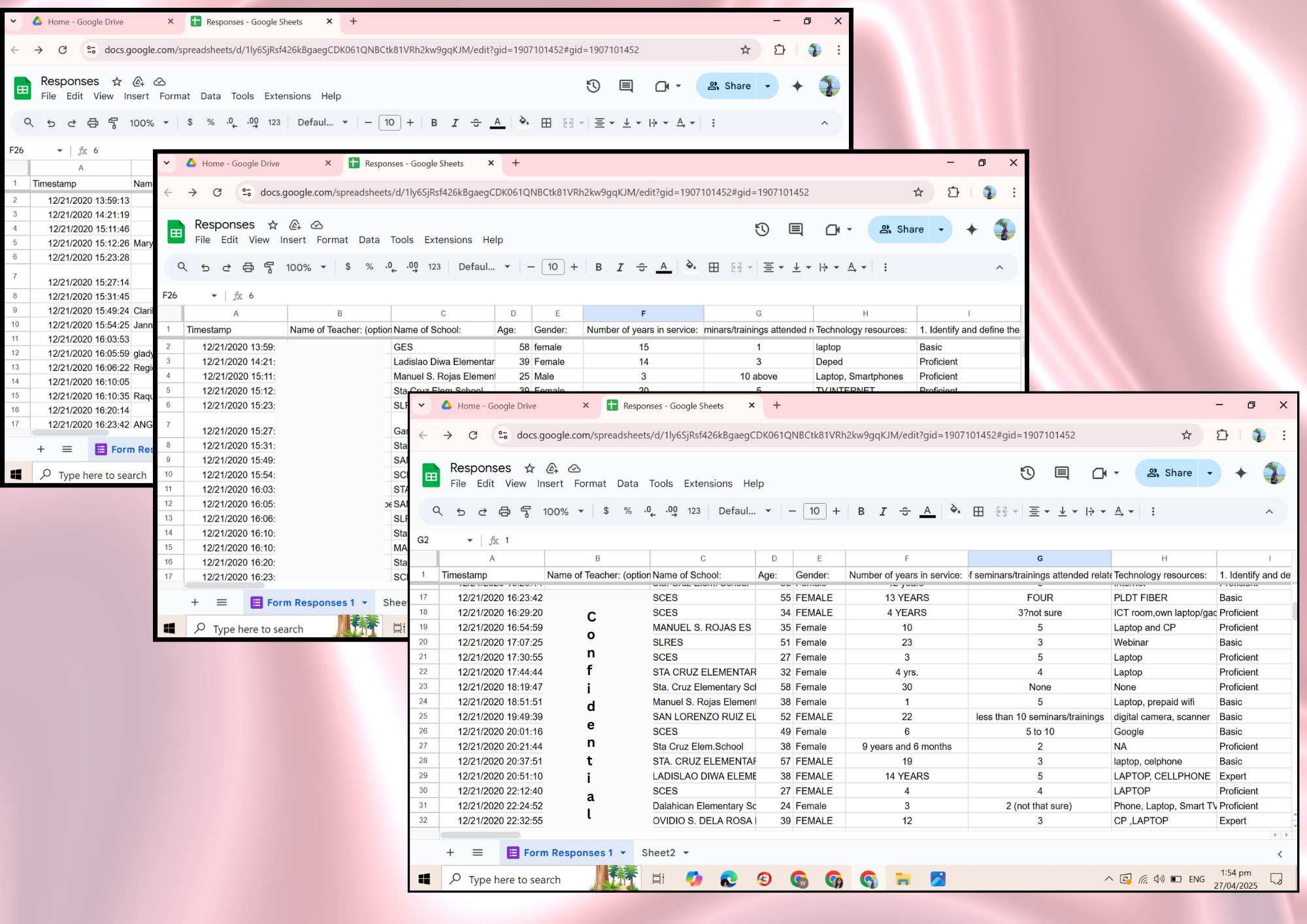Toggle strikethrough formatting in front window toolbar
1307x924 pixels.
(x=904, y=512)
